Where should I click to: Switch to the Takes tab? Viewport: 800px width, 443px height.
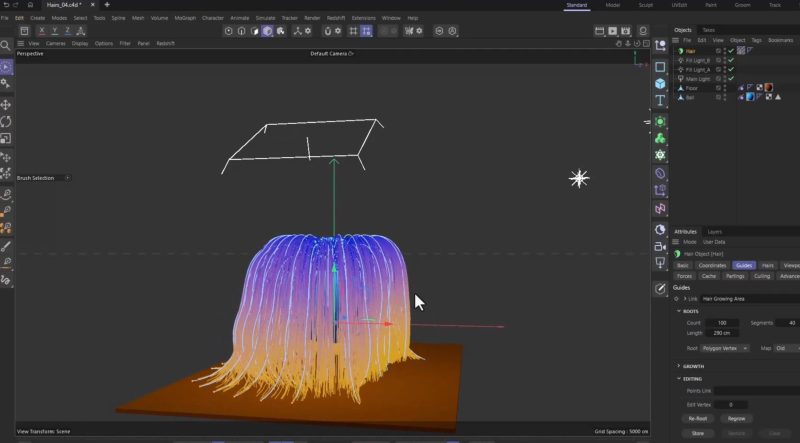[709, 30]
